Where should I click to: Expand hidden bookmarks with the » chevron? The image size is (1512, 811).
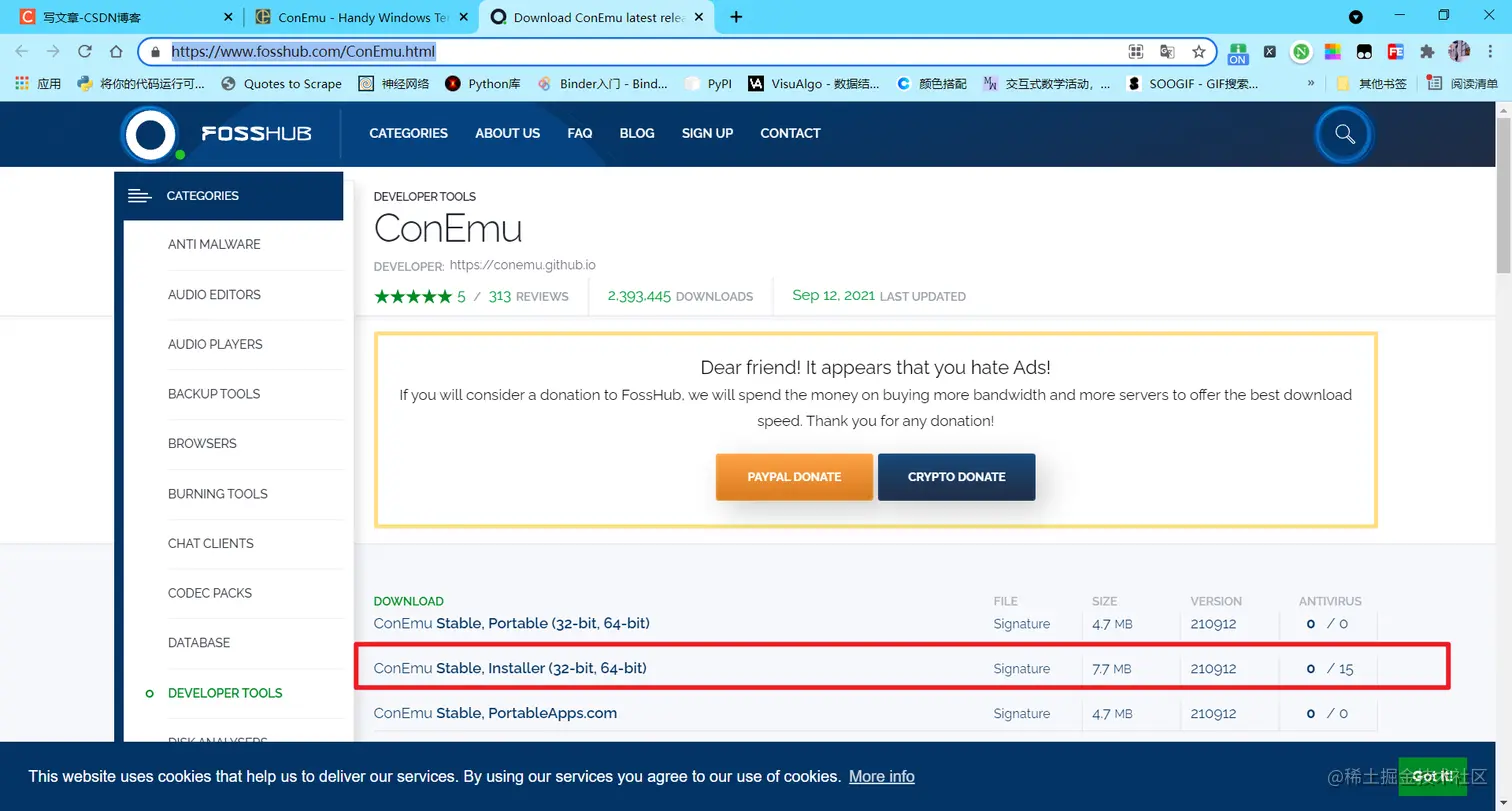pyautogui.click(x=1311, y=84)
